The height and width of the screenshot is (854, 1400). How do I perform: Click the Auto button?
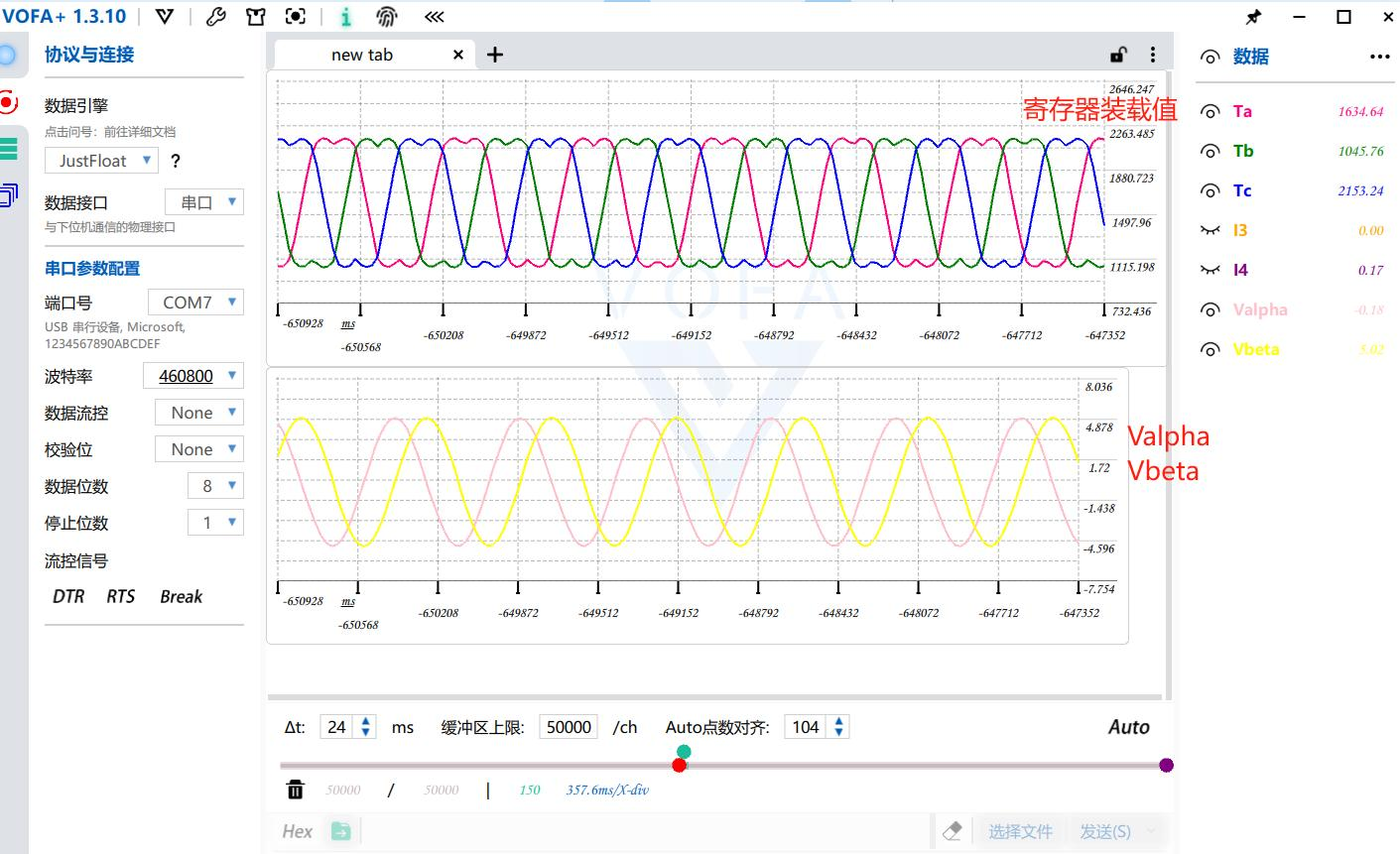point(1129,727)
